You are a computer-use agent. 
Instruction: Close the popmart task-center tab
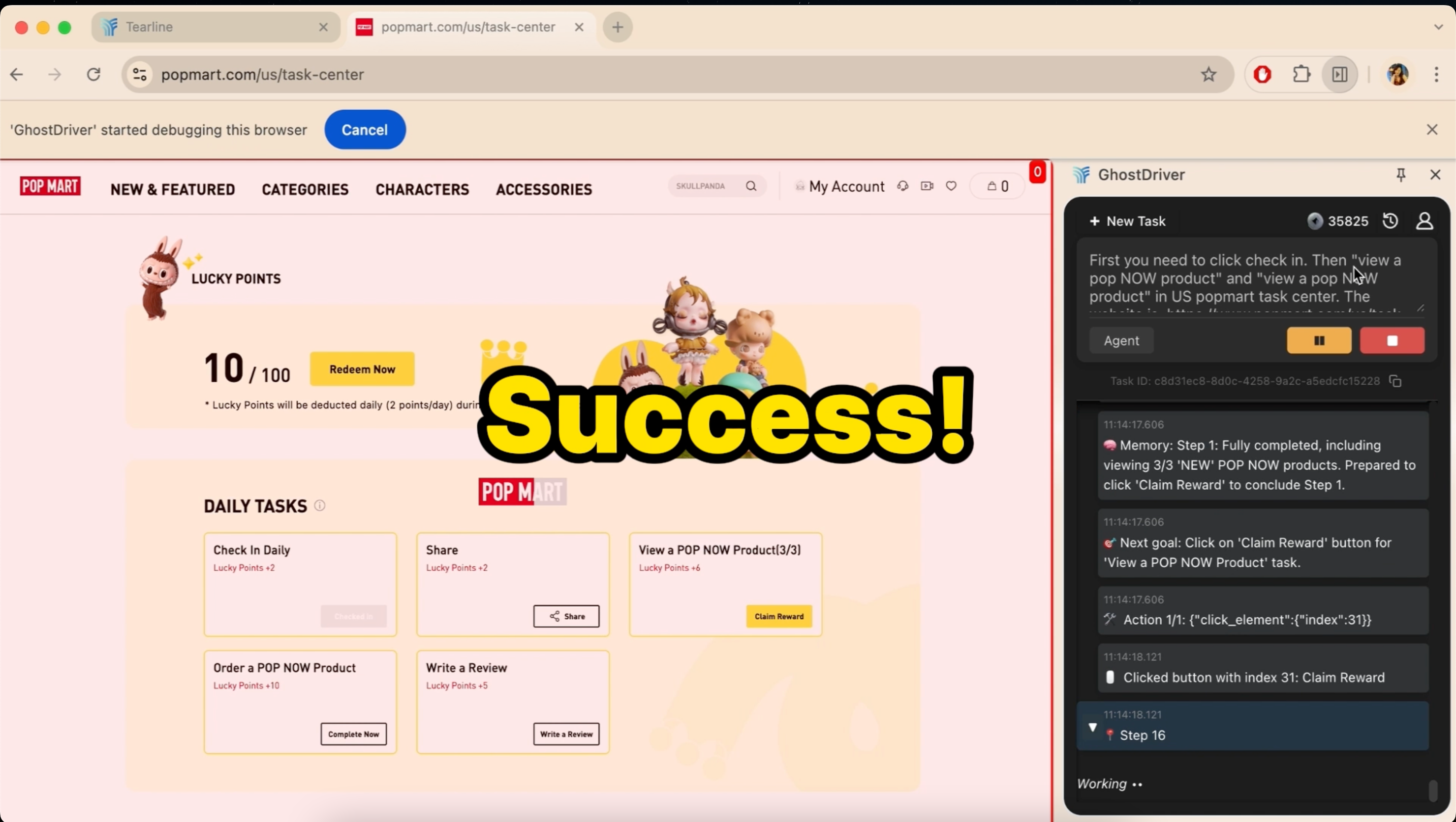click(579, 27)
